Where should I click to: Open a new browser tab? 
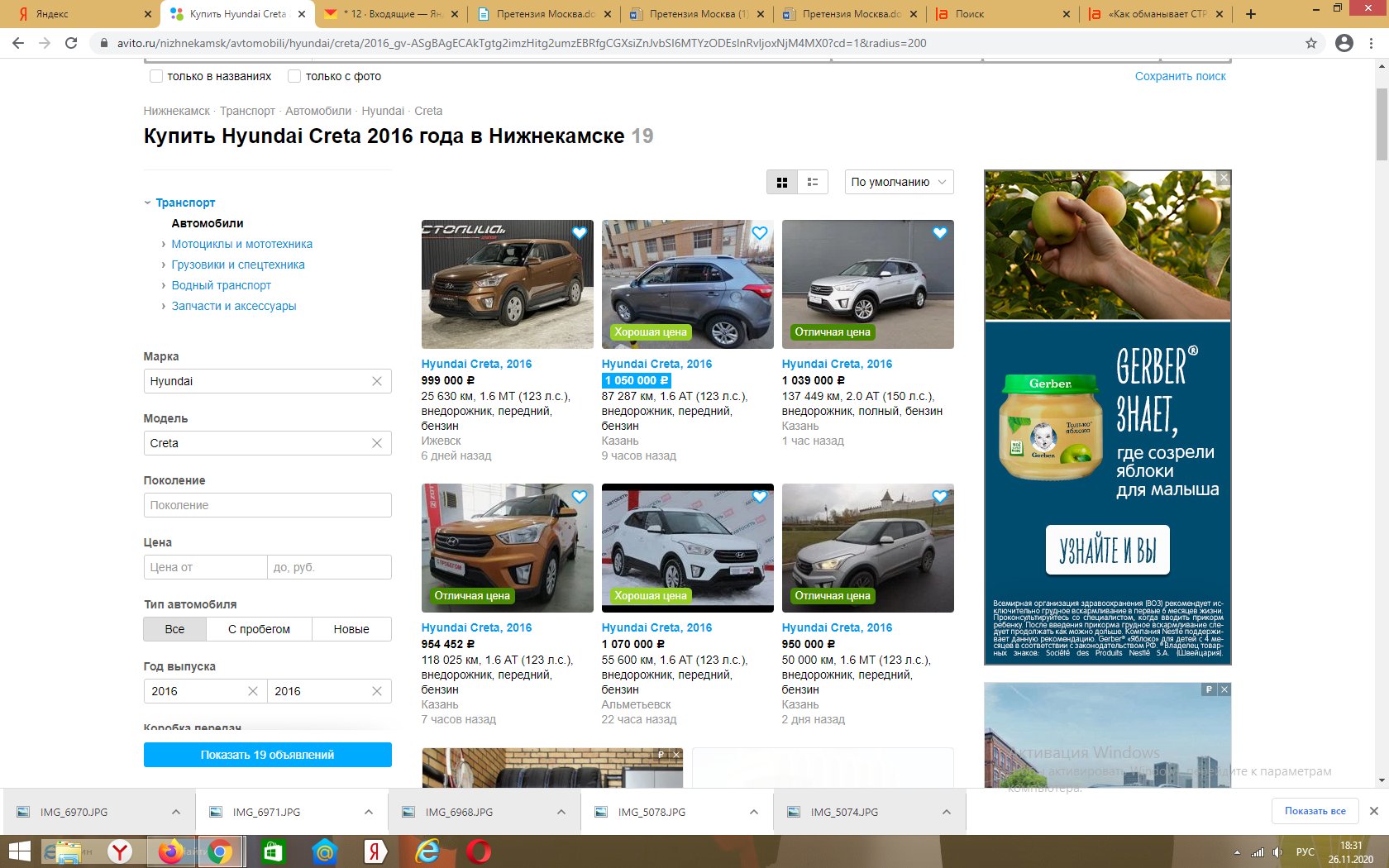tap(1251, 14)
